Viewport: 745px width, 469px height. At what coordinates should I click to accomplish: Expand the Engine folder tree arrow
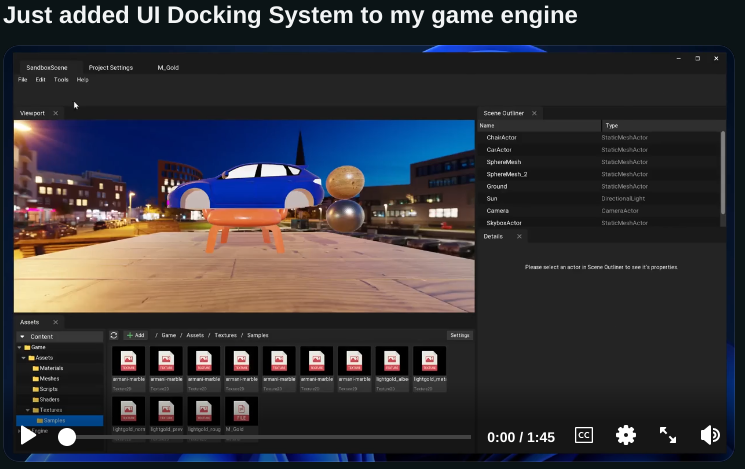pos(20,431)
